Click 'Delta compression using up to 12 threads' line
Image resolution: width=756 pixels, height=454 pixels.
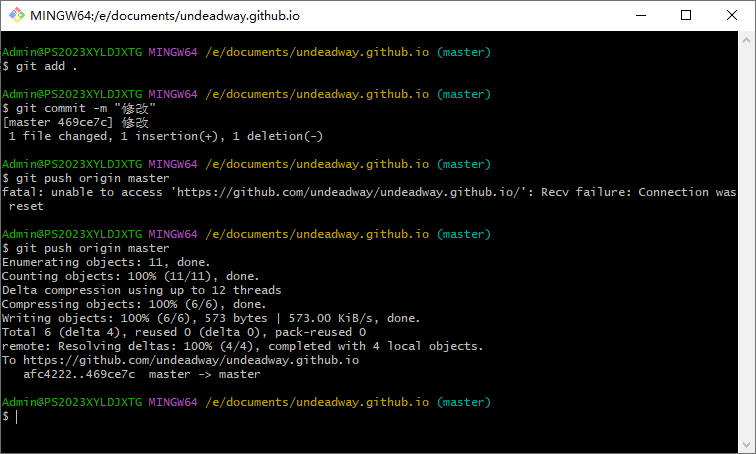(x=141, y=290)
